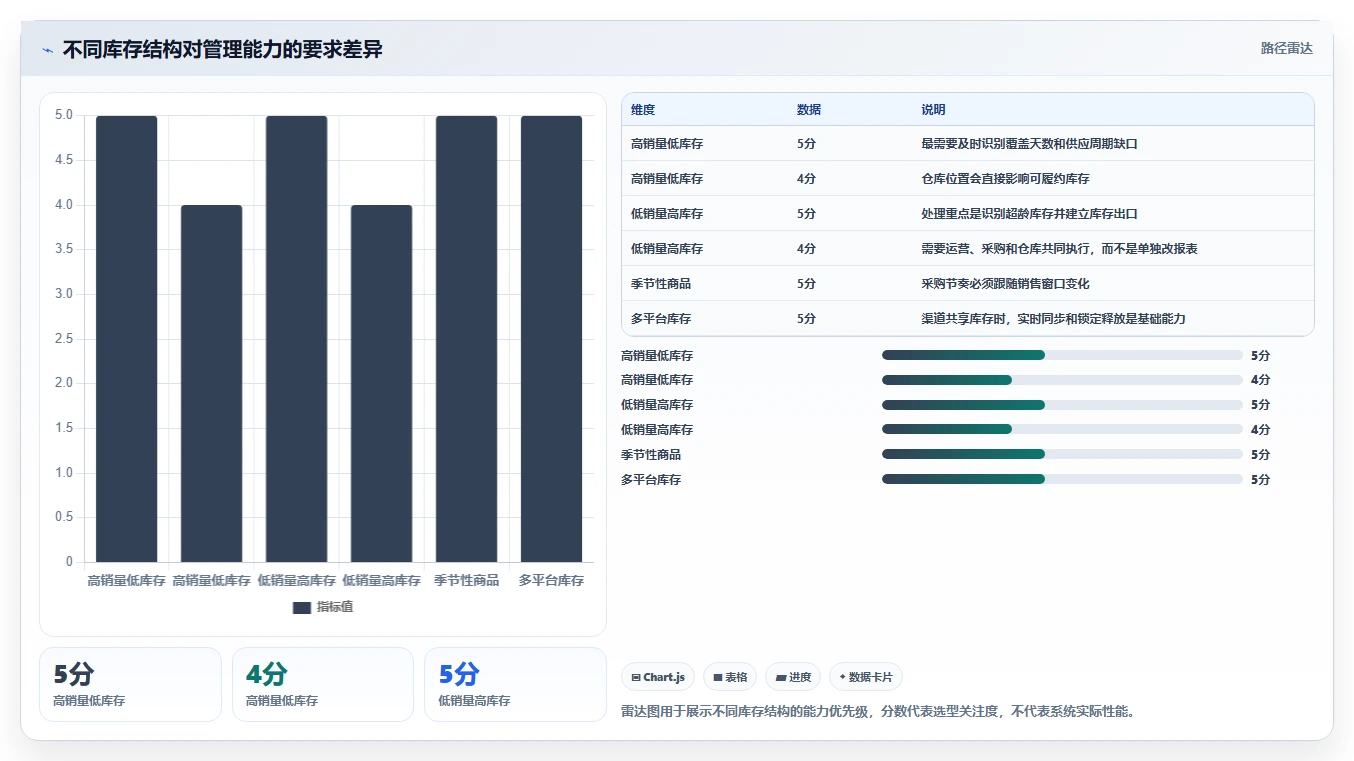
Task: Click the cell 采购节奏必须跟随销售窗口变化
Action: tap(1005, 284)
